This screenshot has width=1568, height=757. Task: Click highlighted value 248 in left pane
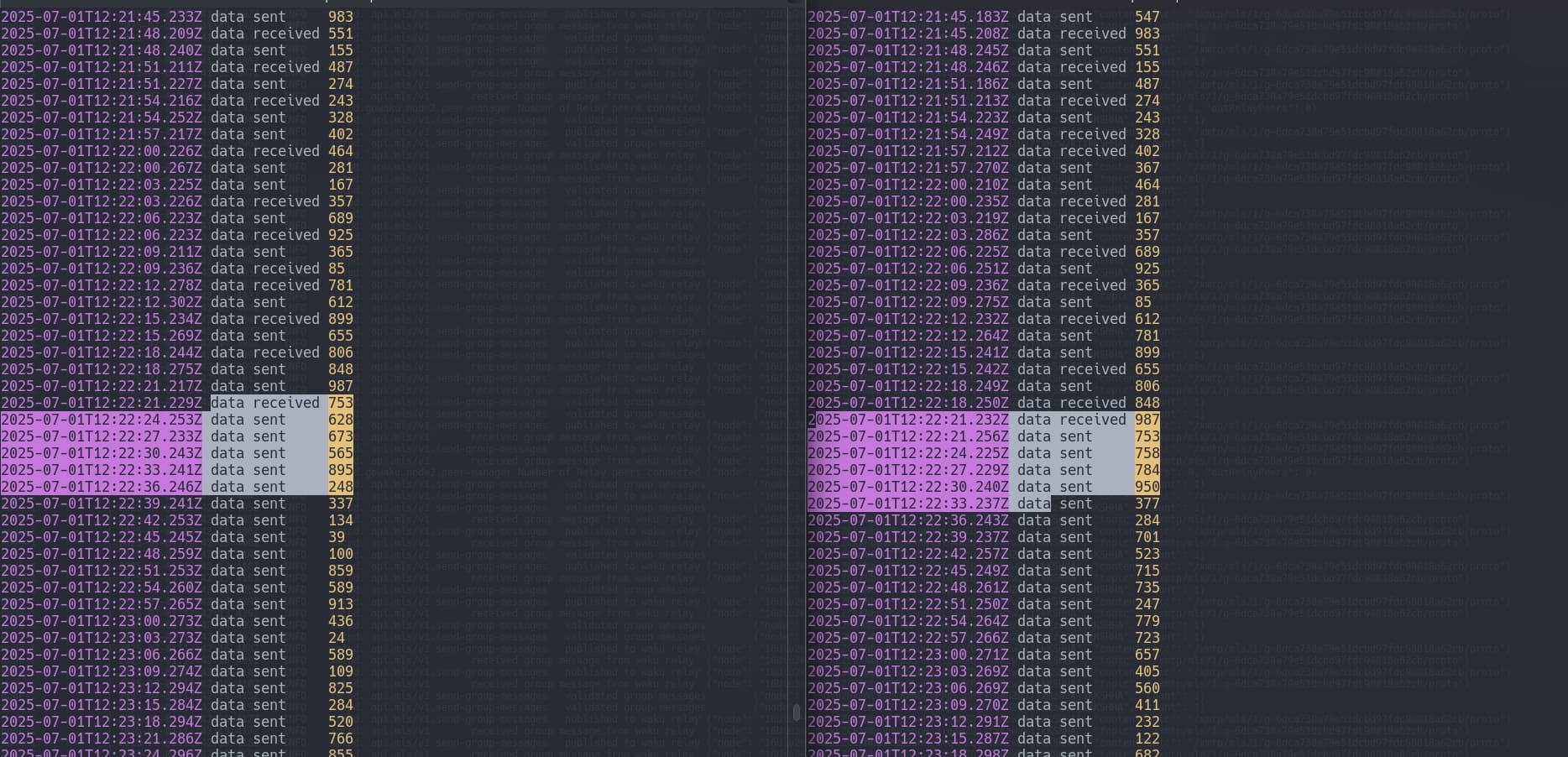[x=340, y=487]
